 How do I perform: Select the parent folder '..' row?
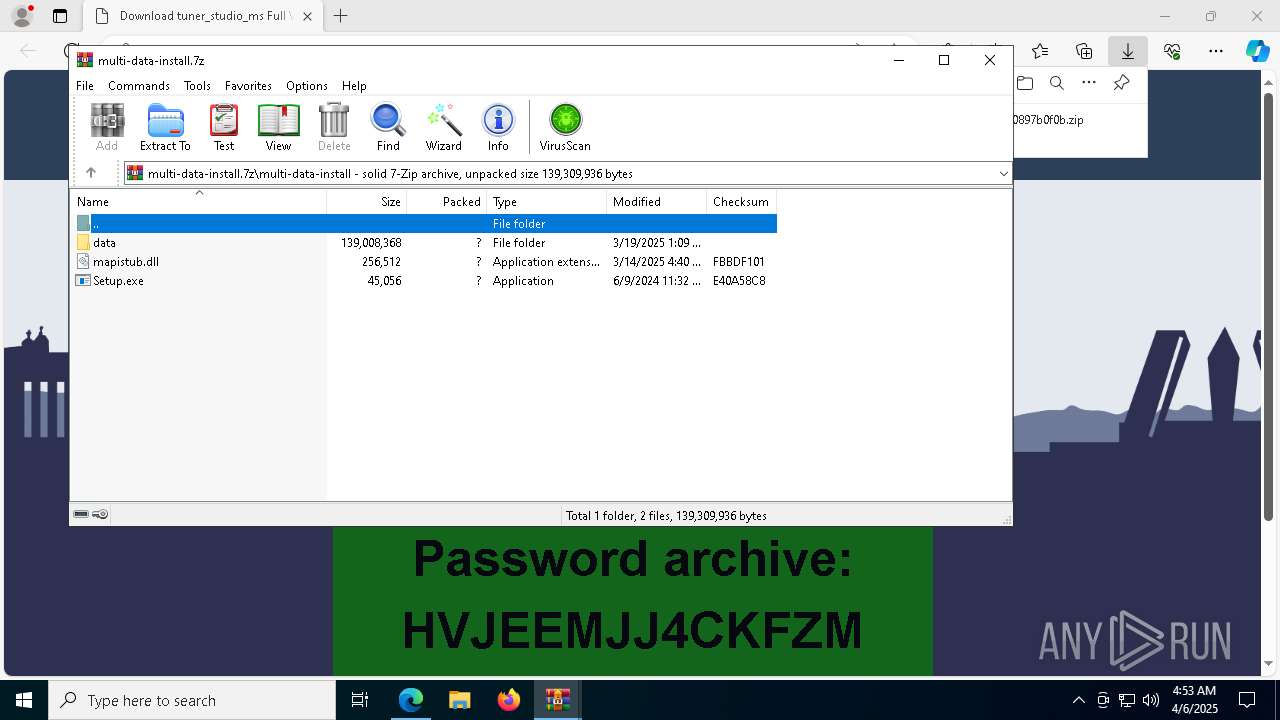click(x=424, y=224)
